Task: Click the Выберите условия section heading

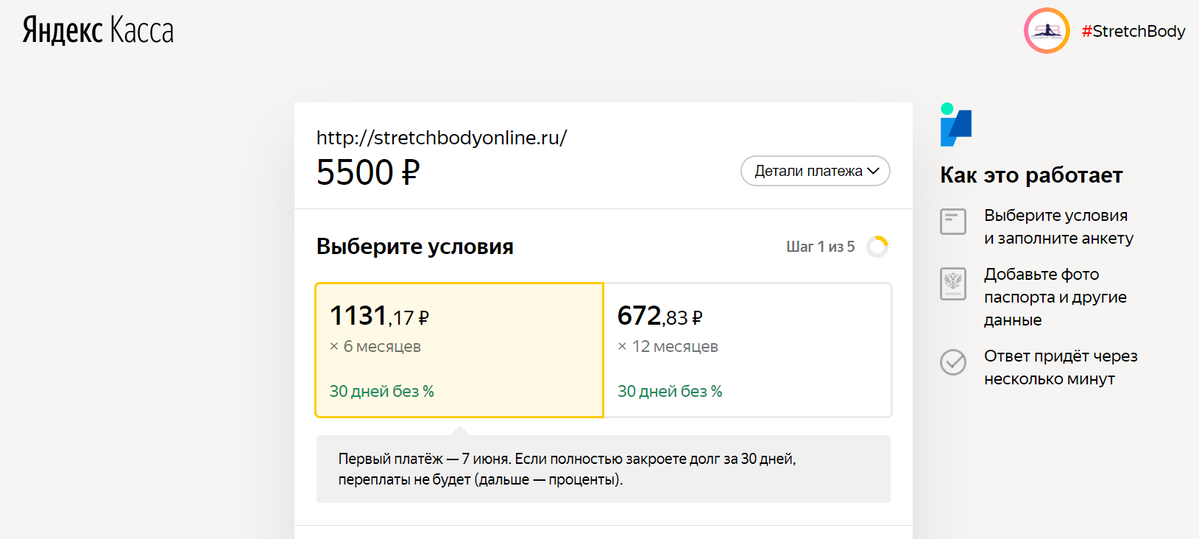Action: point(414,247)
